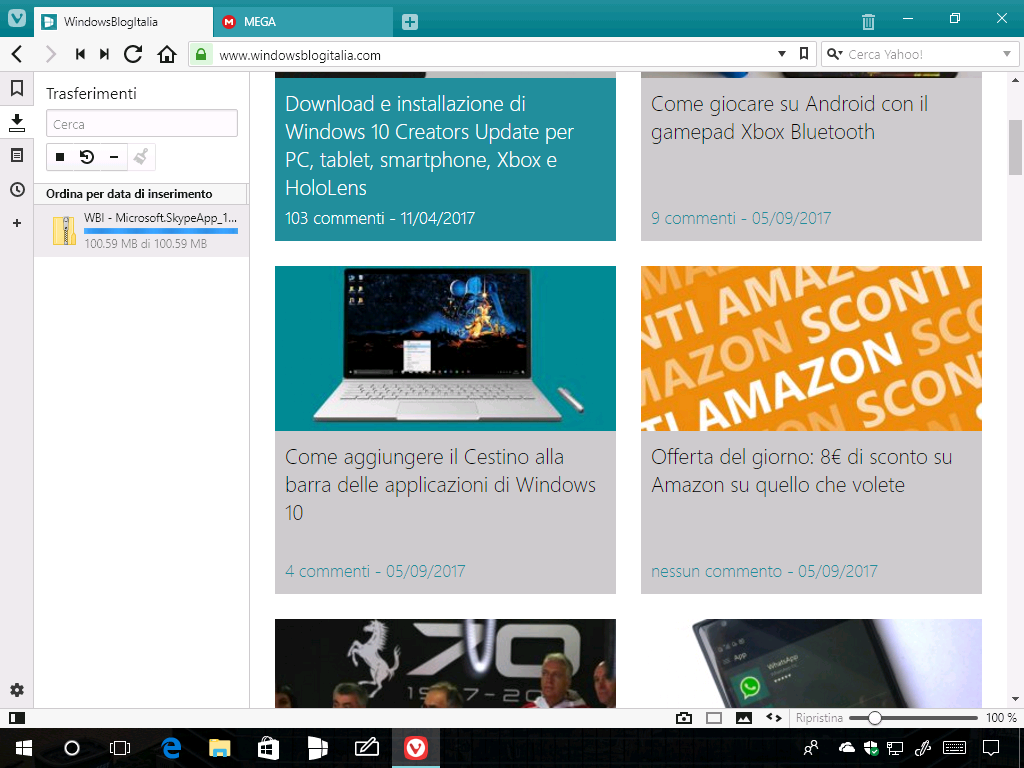Open Microsoft Store from the taskbar
The image size is (1024, 768).
click(268, 748)
